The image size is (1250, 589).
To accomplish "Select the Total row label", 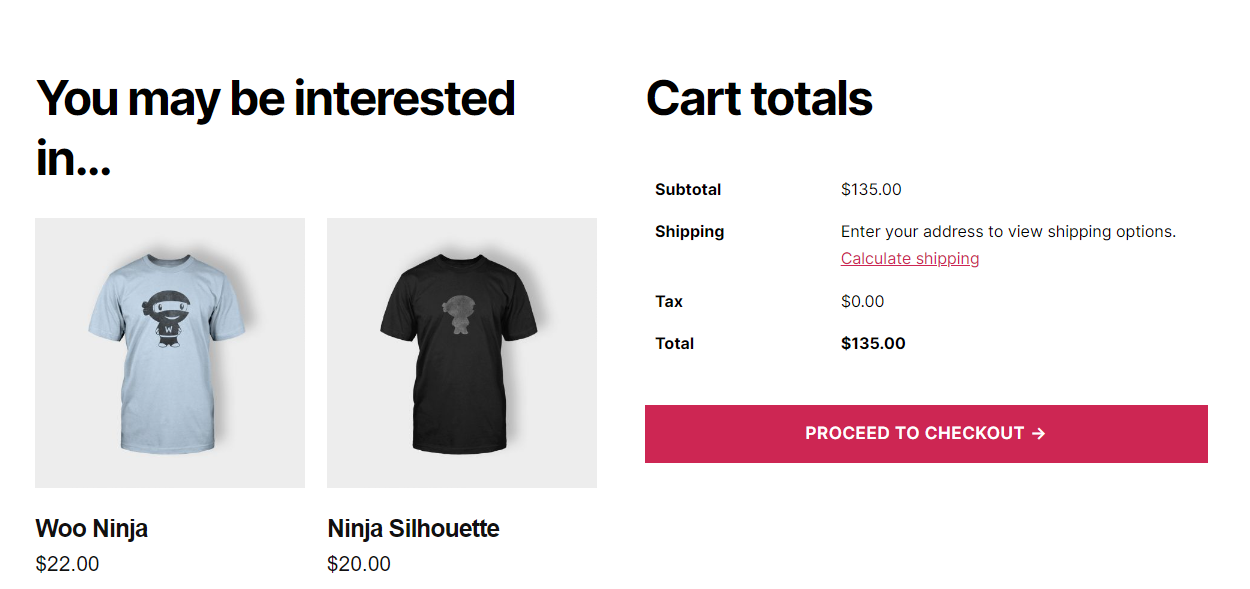I will [674, 344].
